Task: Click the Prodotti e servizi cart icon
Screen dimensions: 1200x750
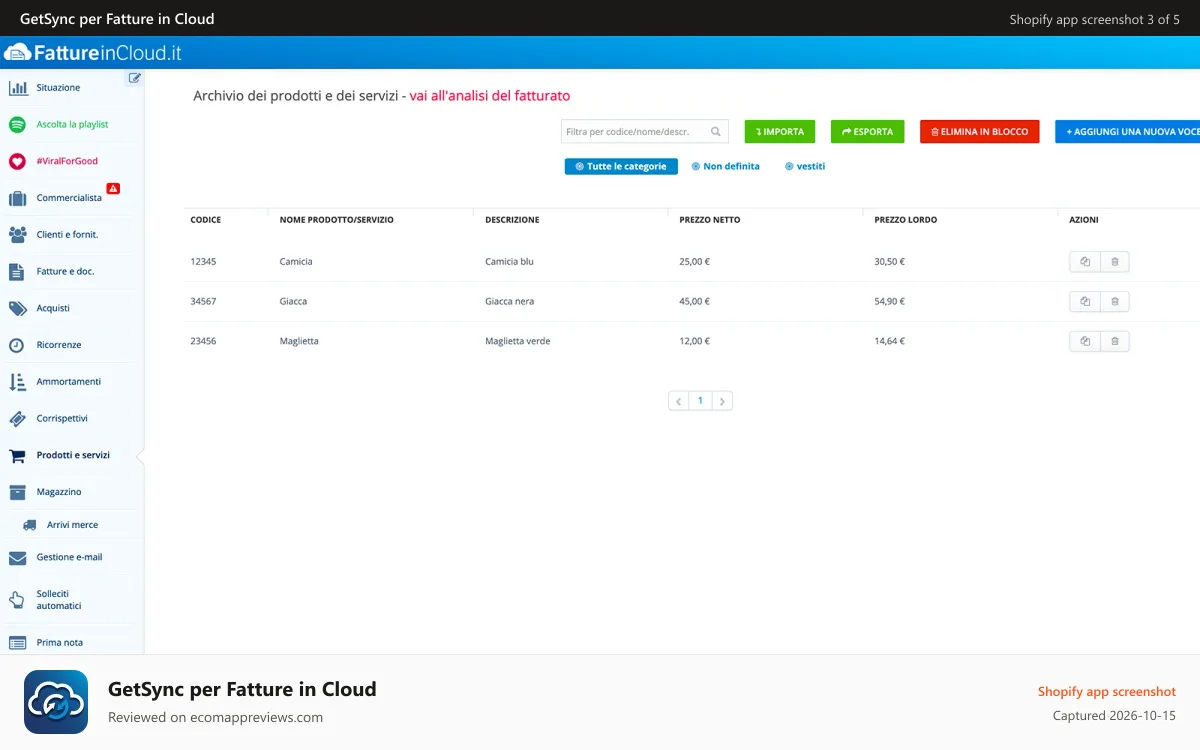Action: (x=18, y=455)
